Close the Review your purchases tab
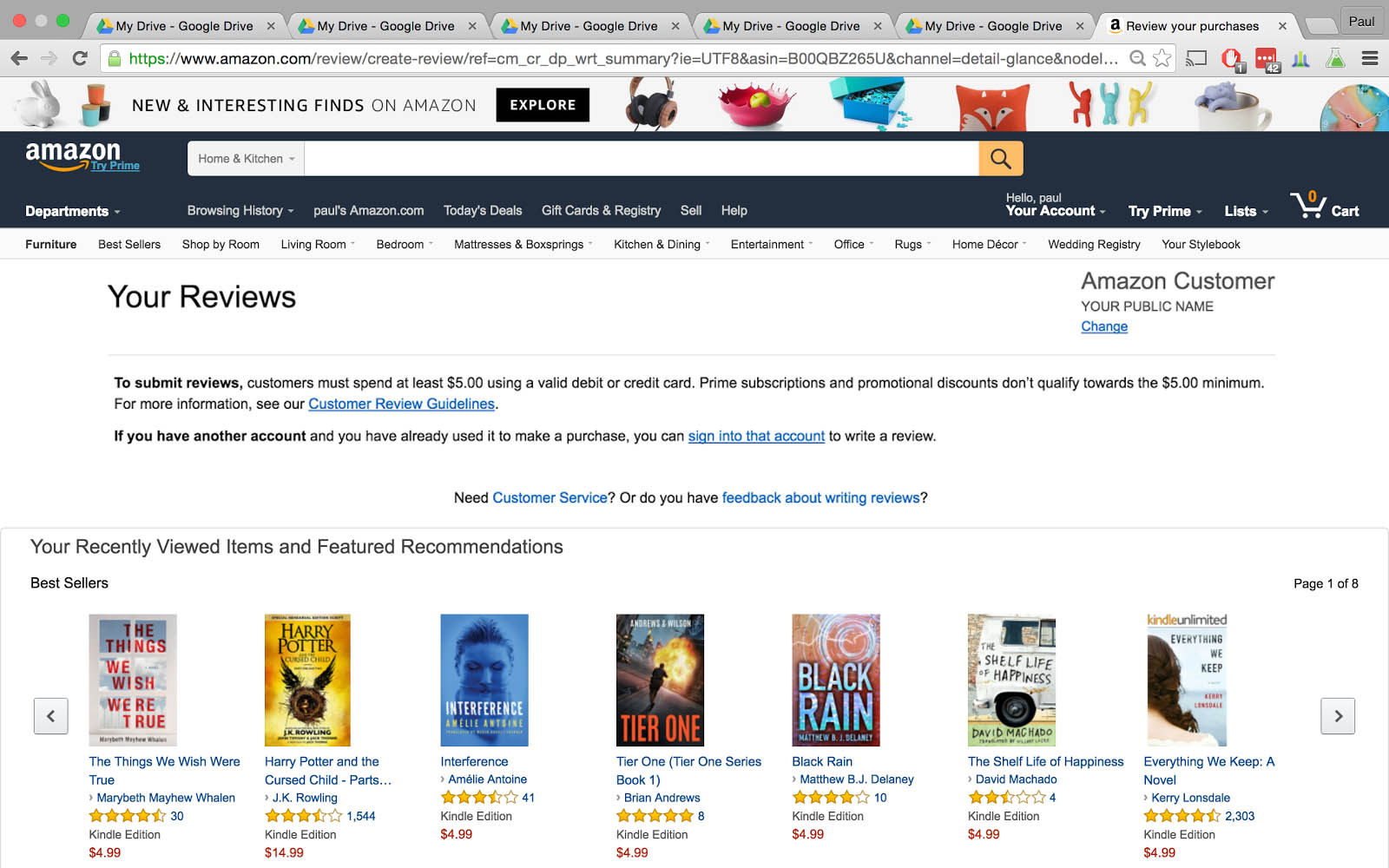This screenshot has width=1389, height=868. (1282, 26)
